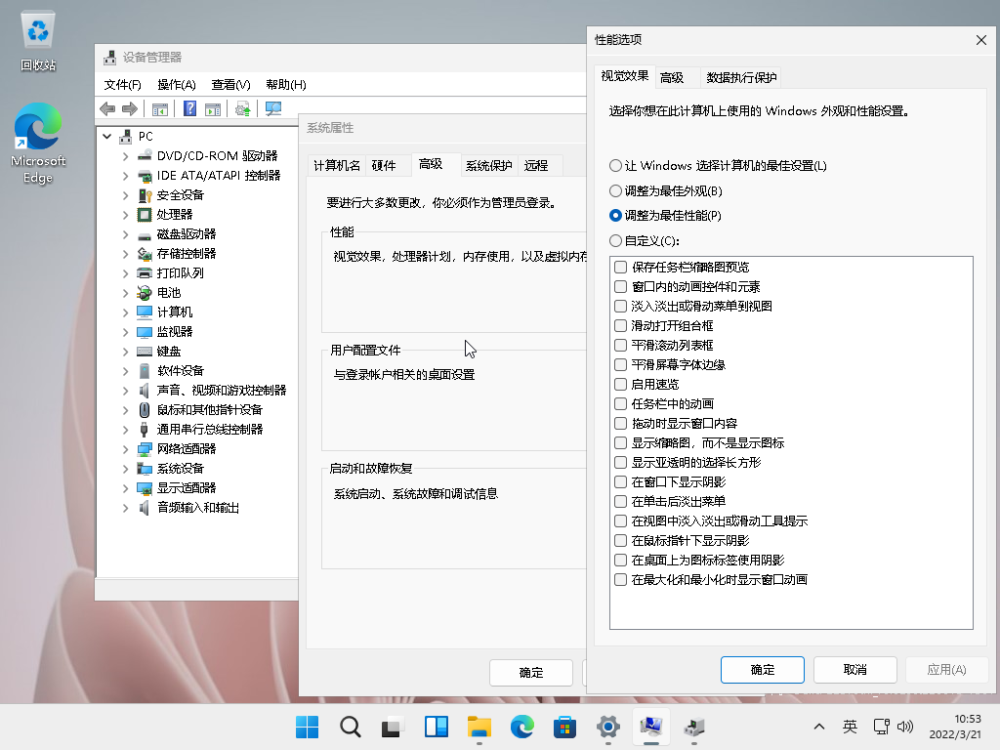Switch to the 数据执行保护 tab

[741, 77]
